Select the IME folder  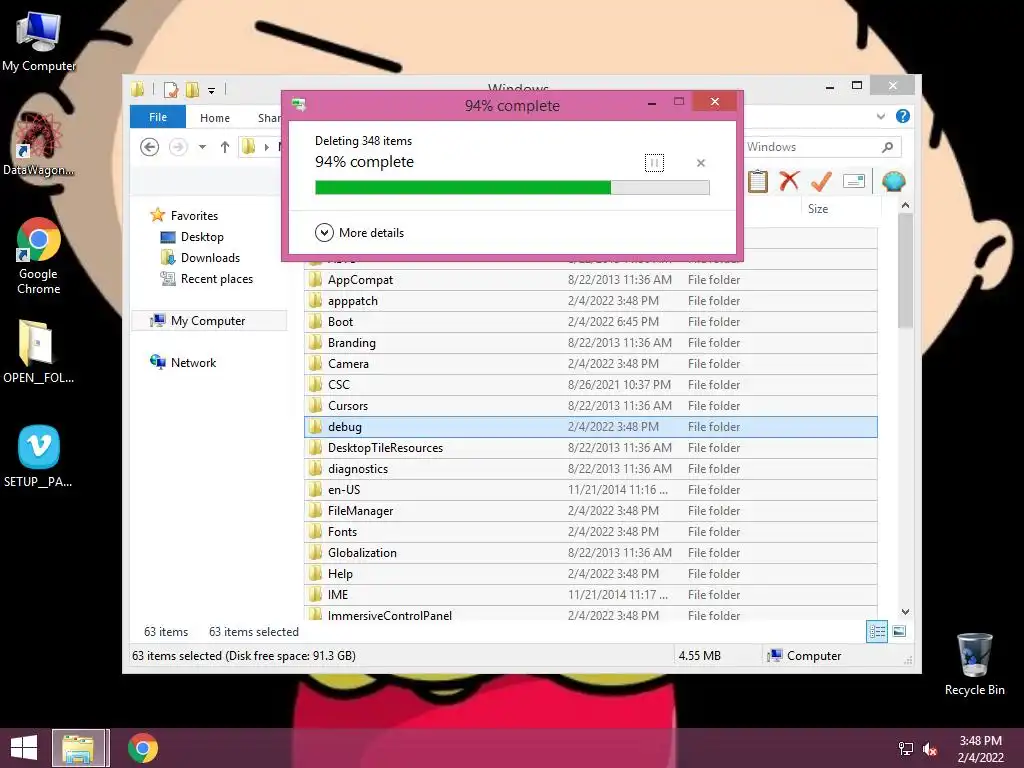coord(590,594)
